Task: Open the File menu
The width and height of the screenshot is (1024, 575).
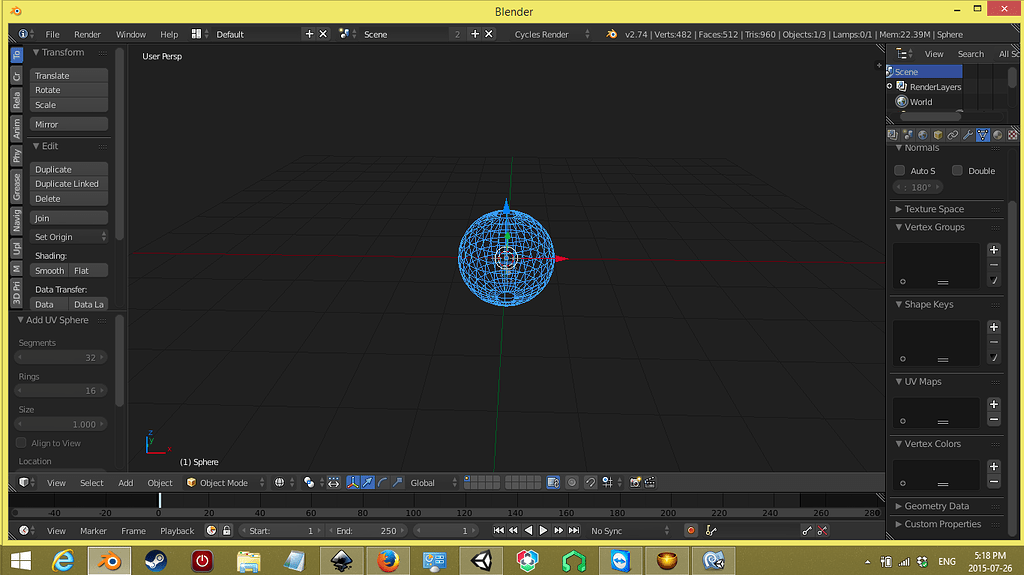Action: (x=52, y=34)
